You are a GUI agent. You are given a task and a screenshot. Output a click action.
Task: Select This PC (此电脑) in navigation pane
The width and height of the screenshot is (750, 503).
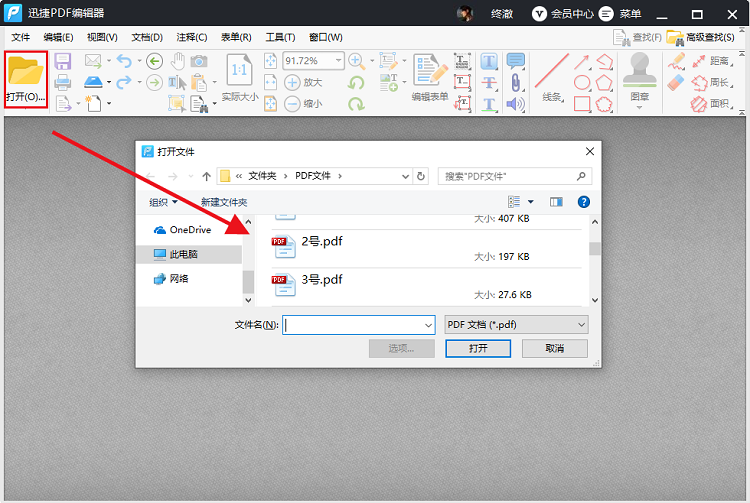pyautogui.click(x=189, y=254)
